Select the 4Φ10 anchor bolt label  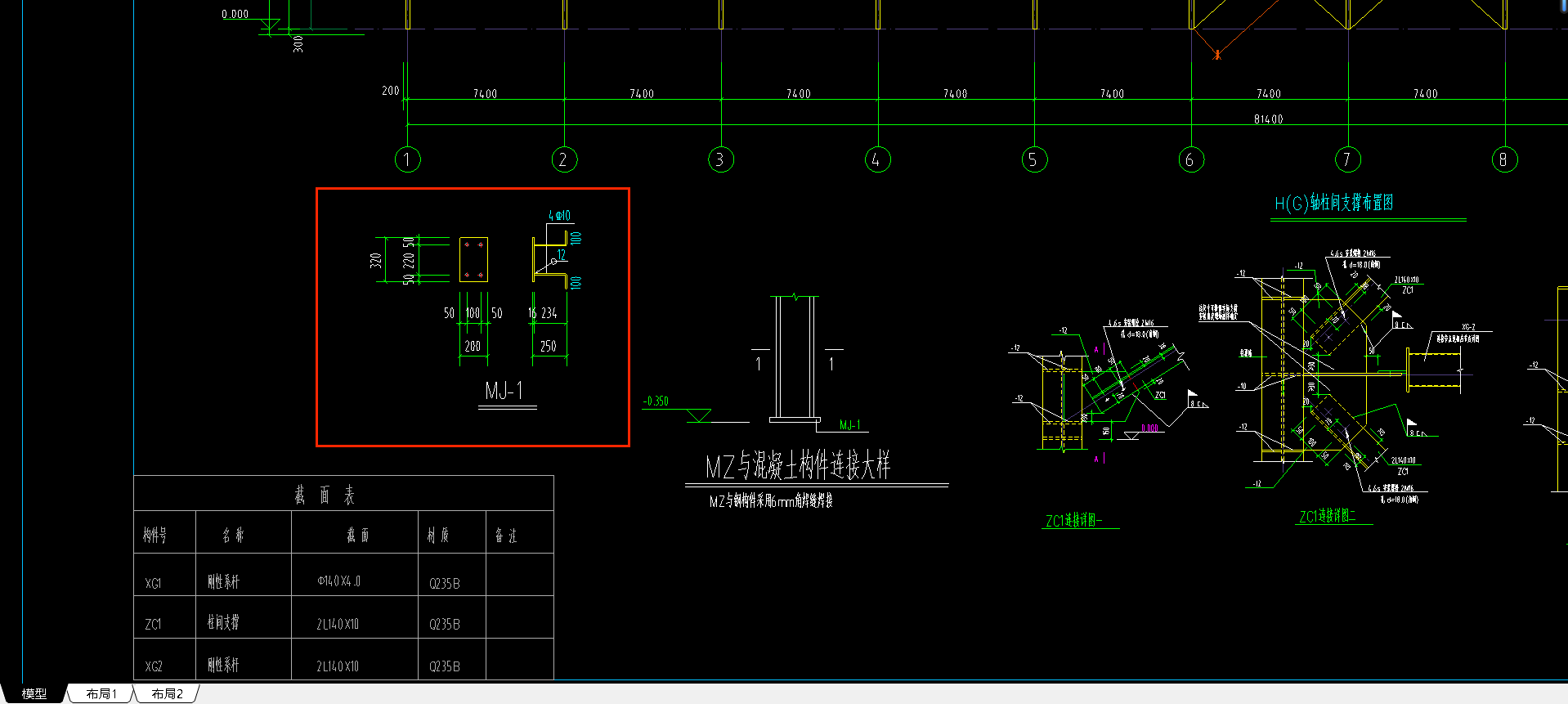tap(559, 216)
